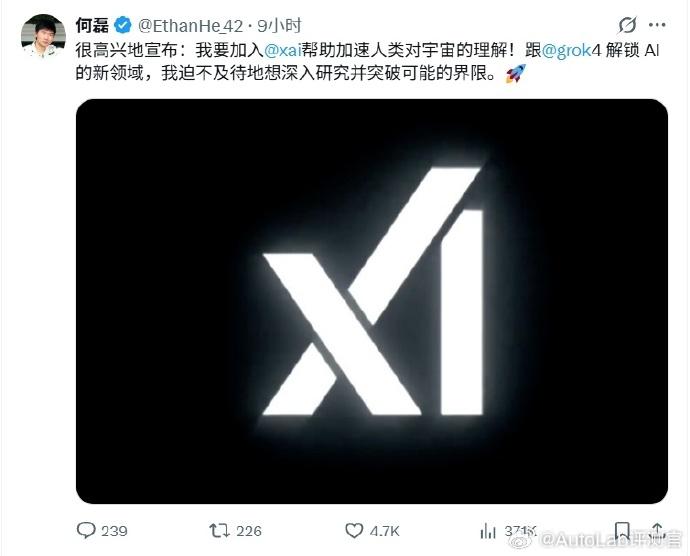View analytics via bar chart icon
Image resolution: width=690 pixels, height=556 pixels.
tap(488, 531)
